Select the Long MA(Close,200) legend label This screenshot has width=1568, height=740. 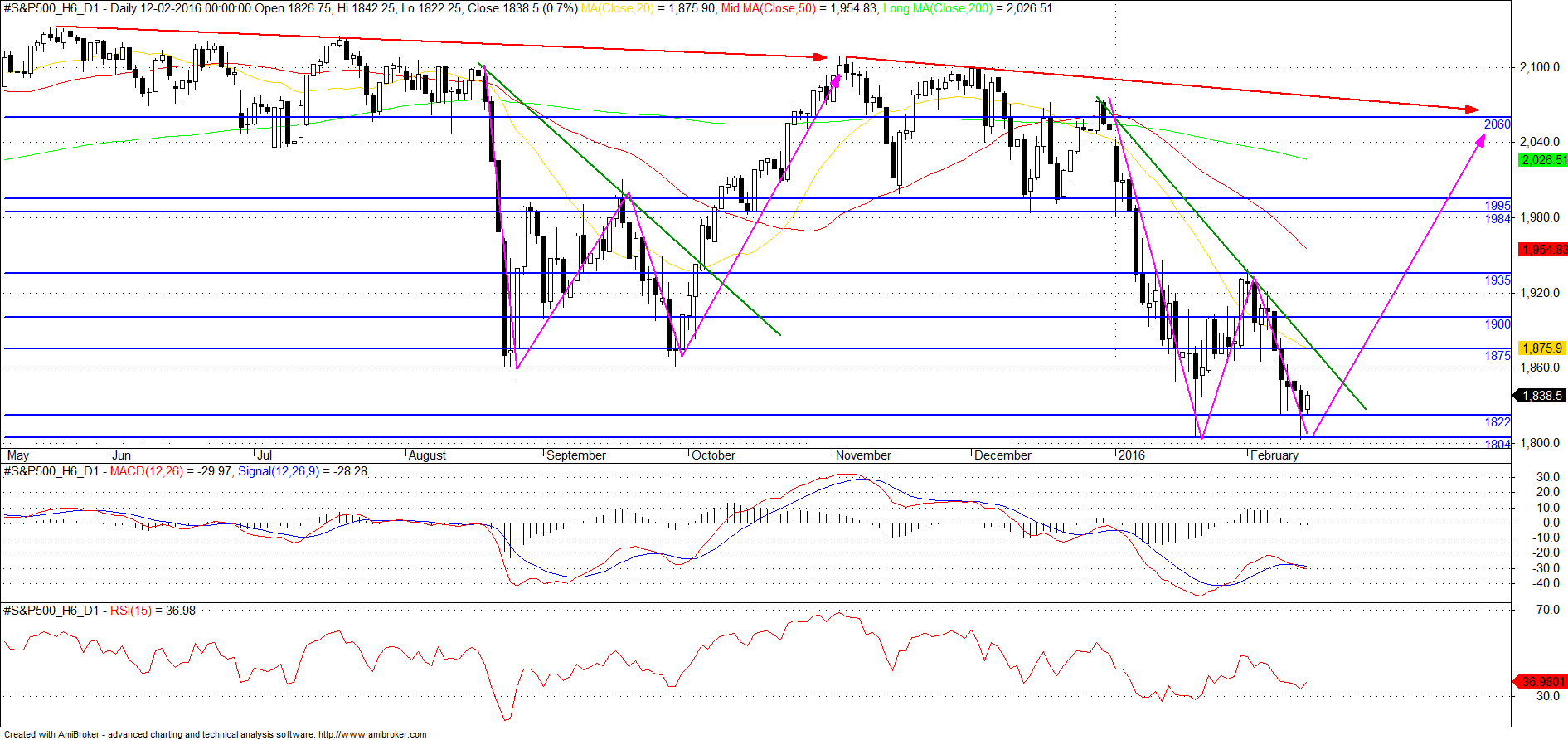tap(938, 8)
